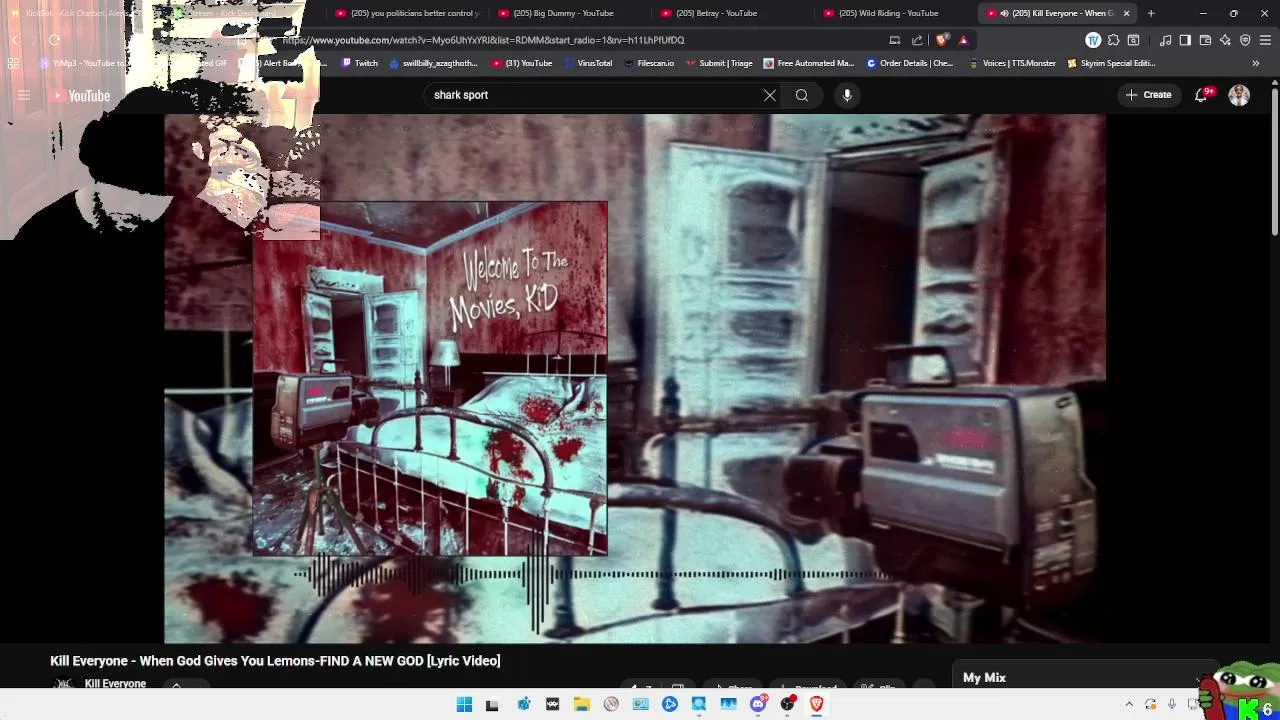Image resolution: width=1280 pixels, height=720 pixels.
Task: Click the install app icon in address bar
Action: (x=895, y=40)
